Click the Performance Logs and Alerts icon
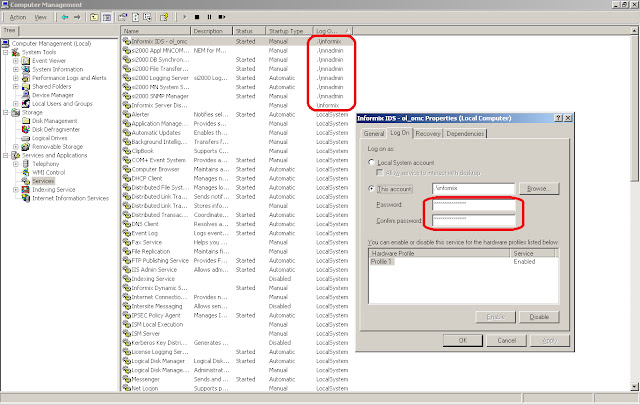The image size is (640, 405). [x=26, y=78]
